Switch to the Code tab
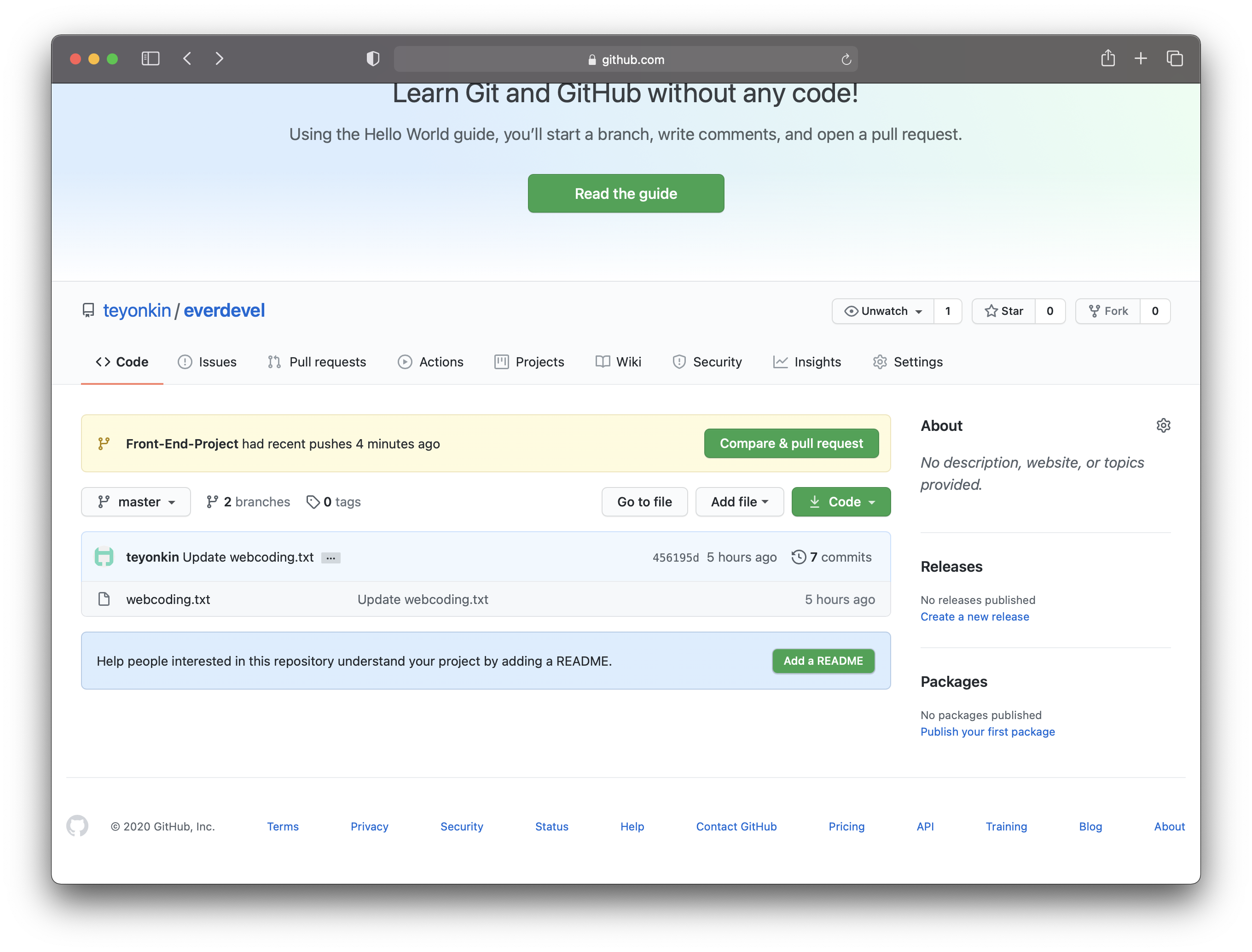This screenshot has height=952, width=1252. click(x=122, y=361)
